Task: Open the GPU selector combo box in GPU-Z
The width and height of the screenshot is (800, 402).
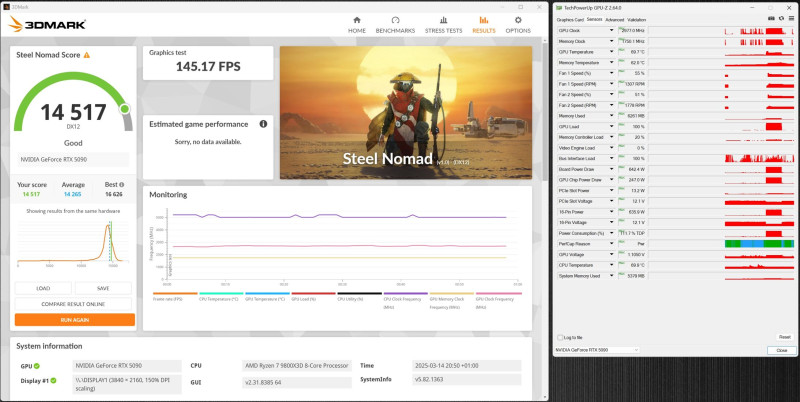Action: point(596,350)
